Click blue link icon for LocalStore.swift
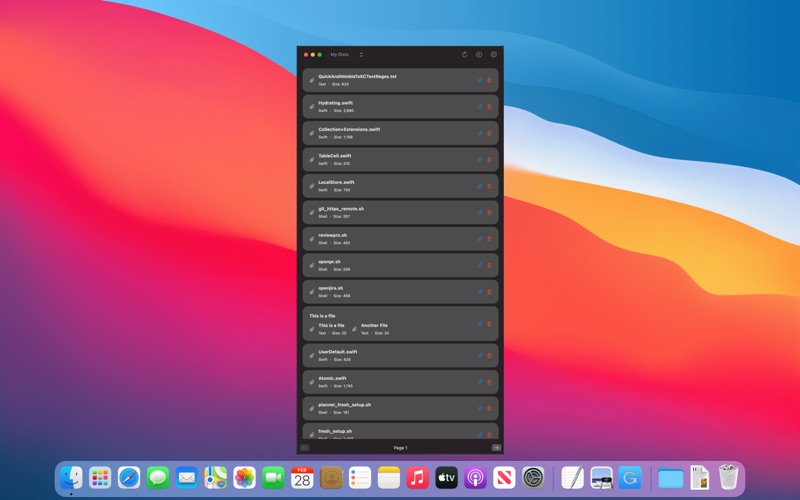This screenshot has height=500, width=800. [480, 186]
